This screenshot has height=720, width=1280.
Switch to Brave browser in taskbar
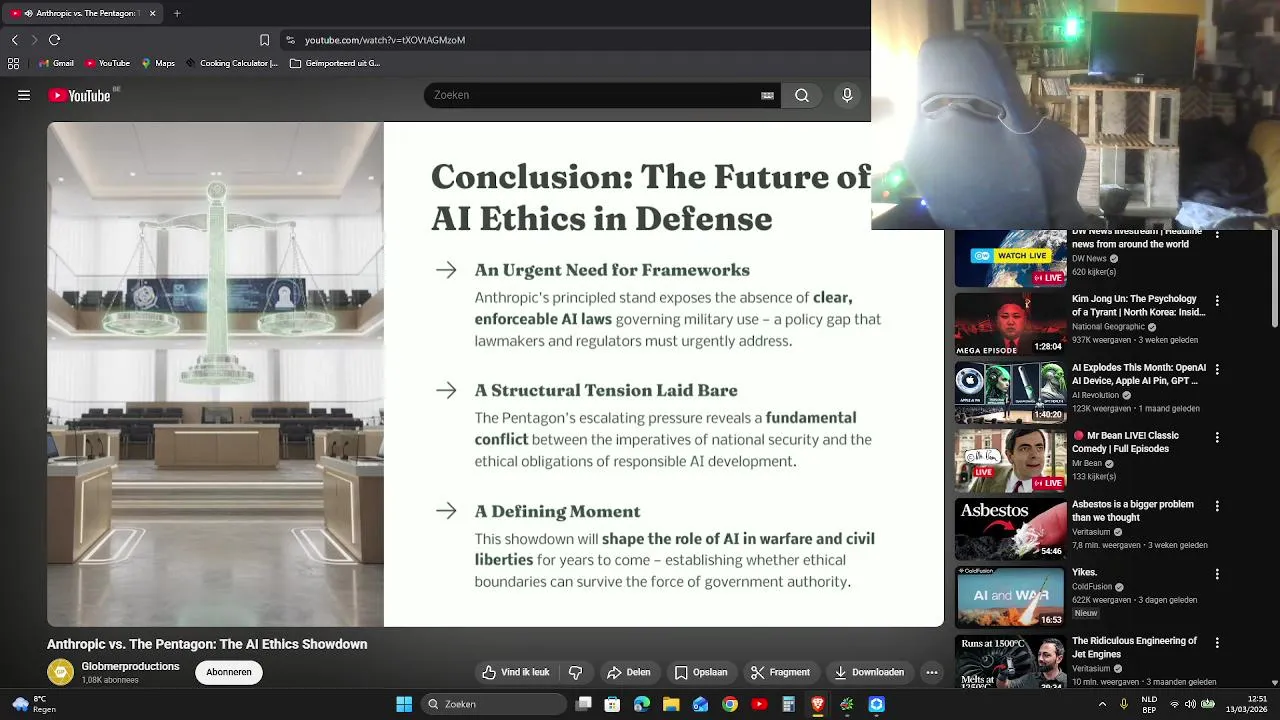click(818, 704)
